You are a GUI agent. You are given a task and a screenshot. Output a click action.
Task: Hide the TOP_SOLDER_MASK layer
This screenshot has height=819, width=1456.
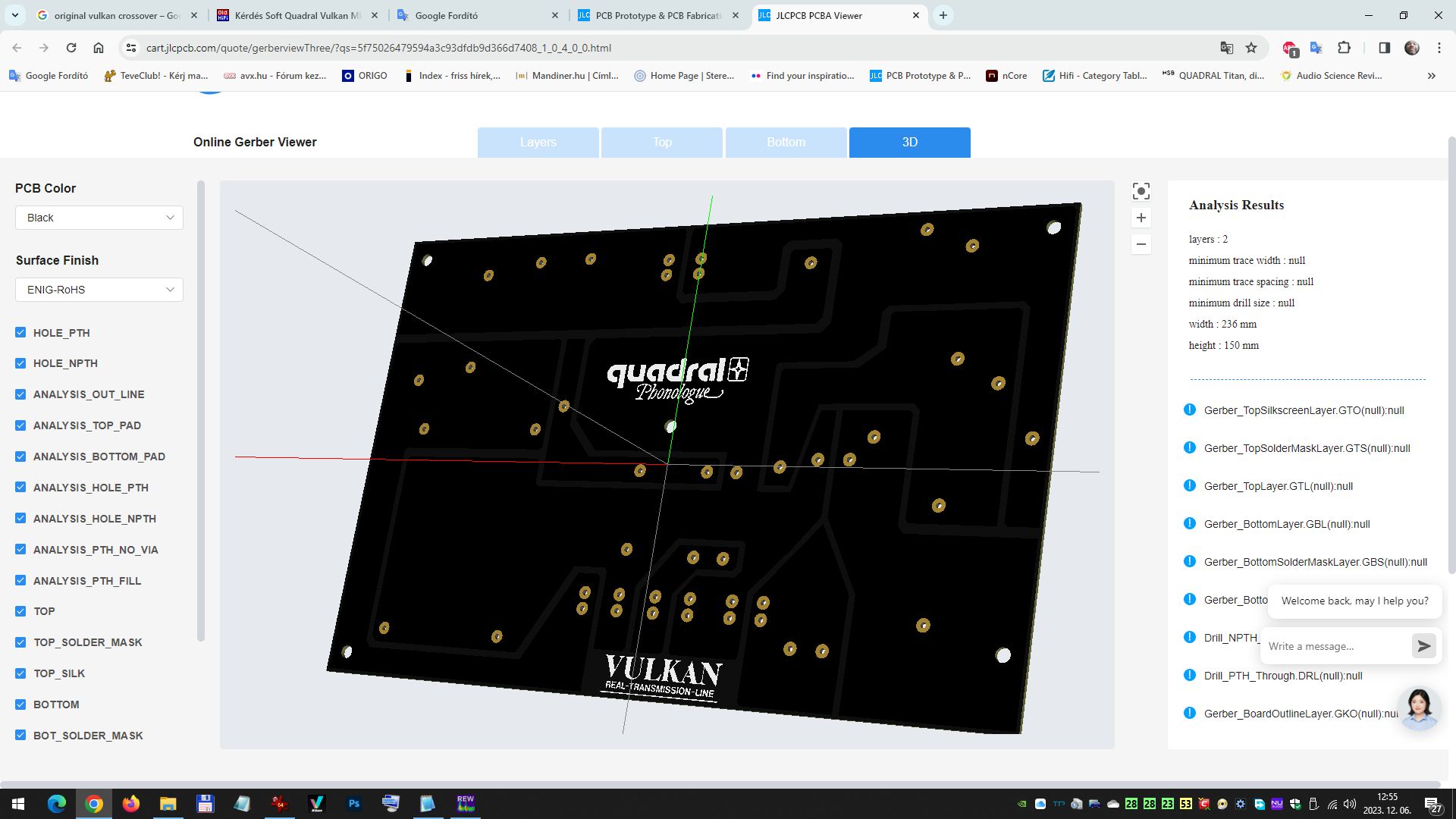(x=20, y=642)
